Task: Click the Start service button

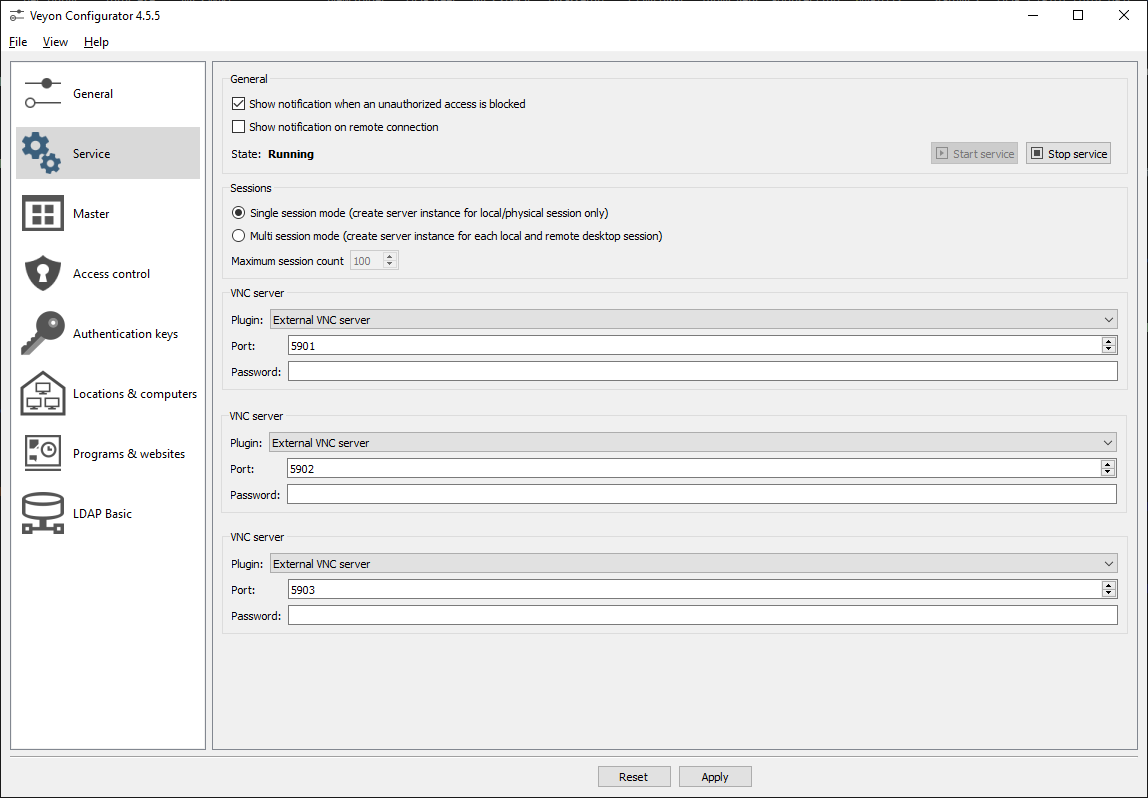Action: pos(974,154)
